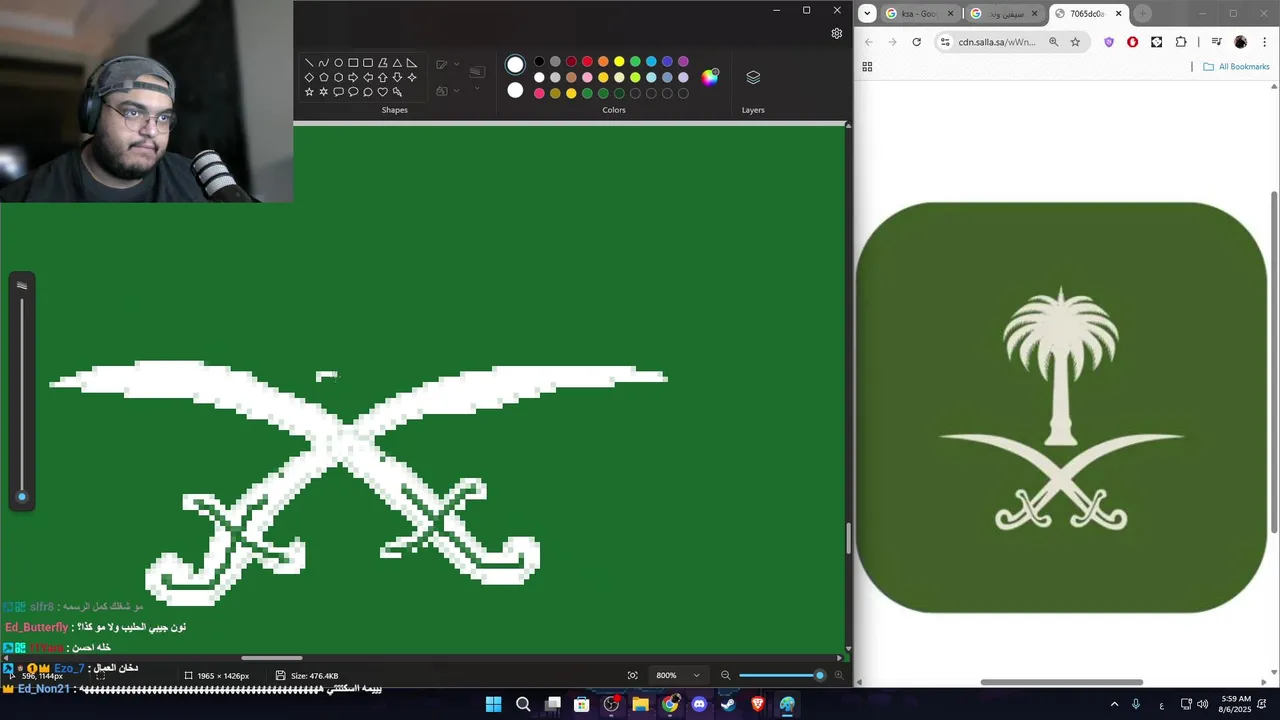Select Color 2 secondary swatch
Image resolution: width=1280 pixels, height=720 pixels.
point(515,90)
